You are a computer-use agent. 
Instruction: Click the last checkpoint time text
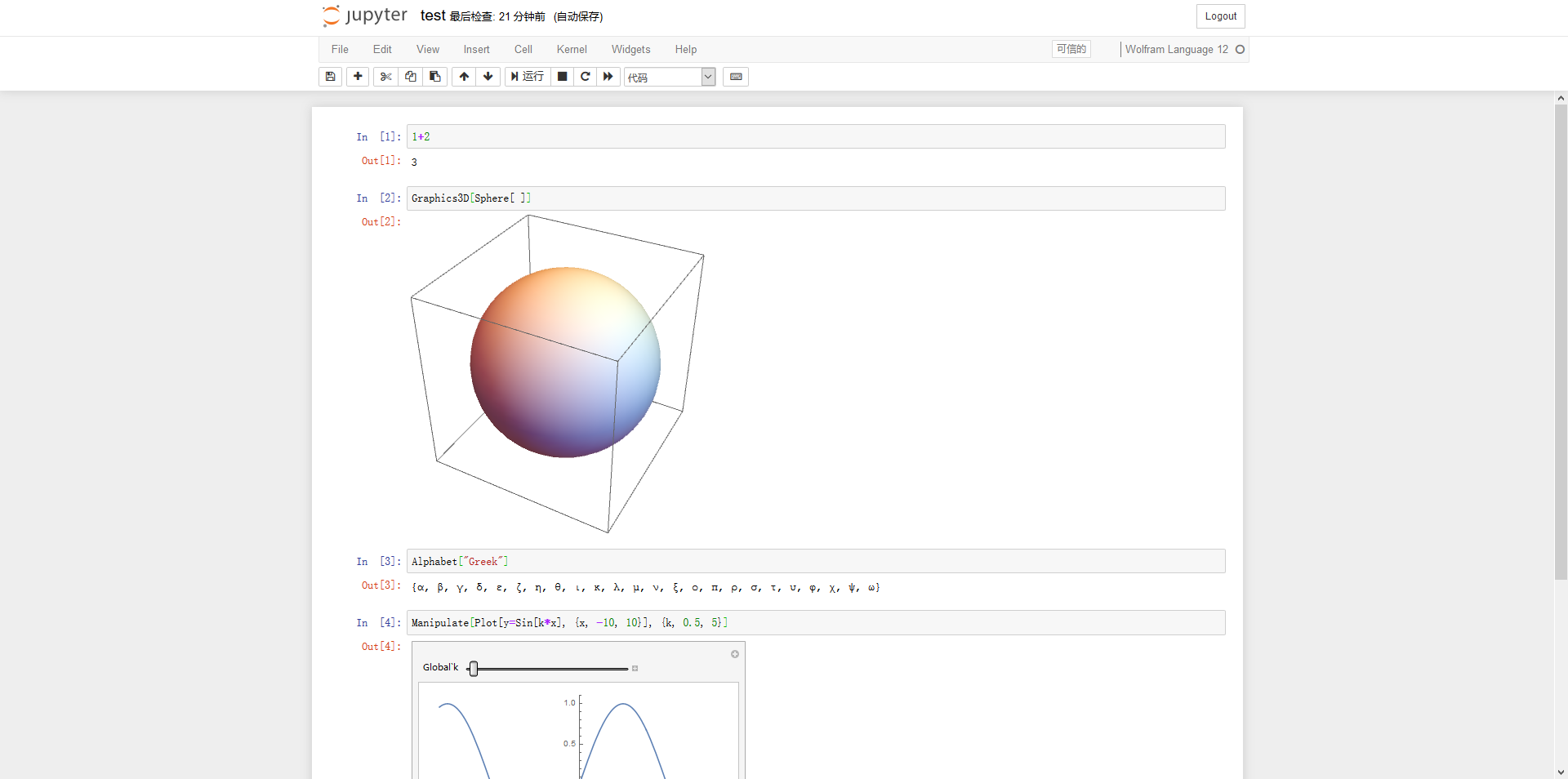(497, 16)
